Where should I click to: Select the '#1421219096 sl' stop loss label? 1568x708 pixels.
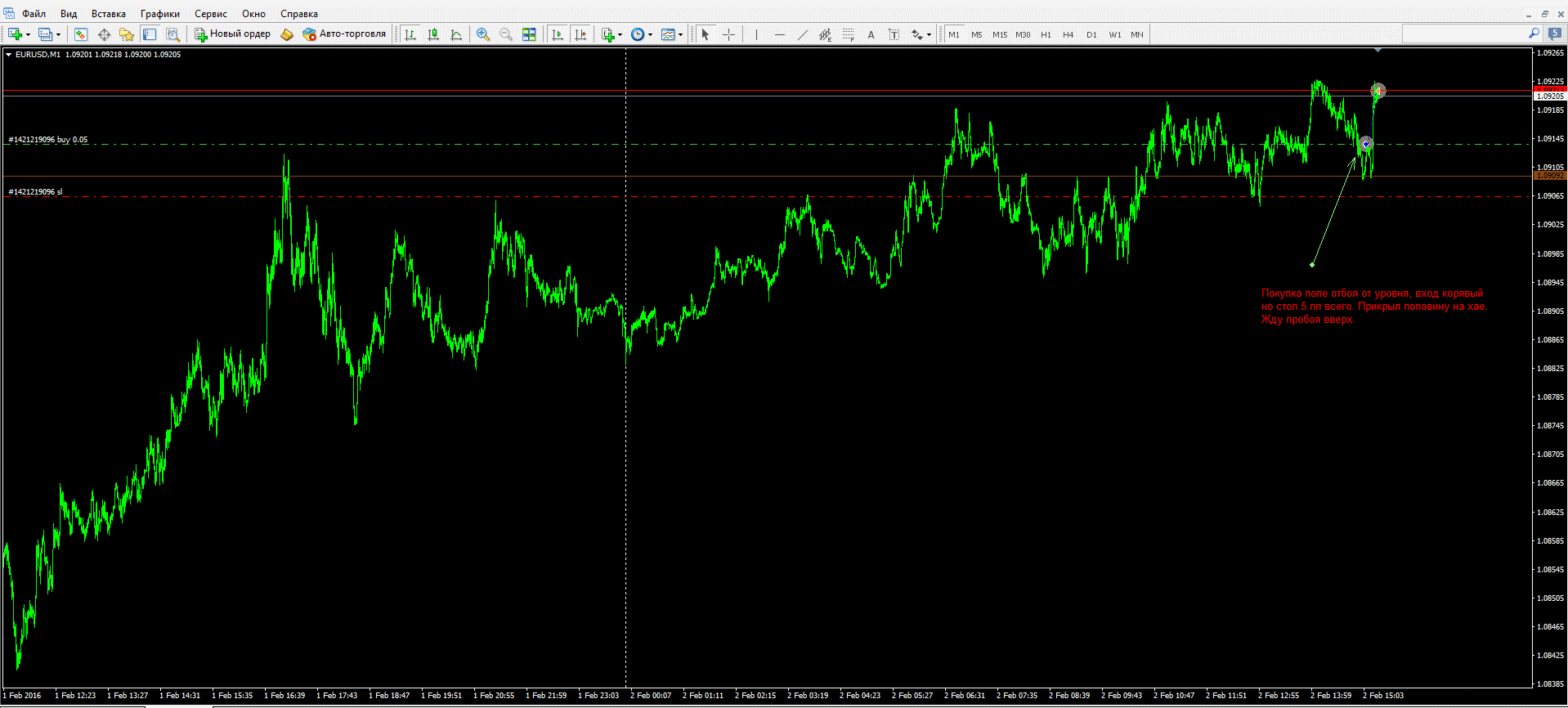pos(35,192)
